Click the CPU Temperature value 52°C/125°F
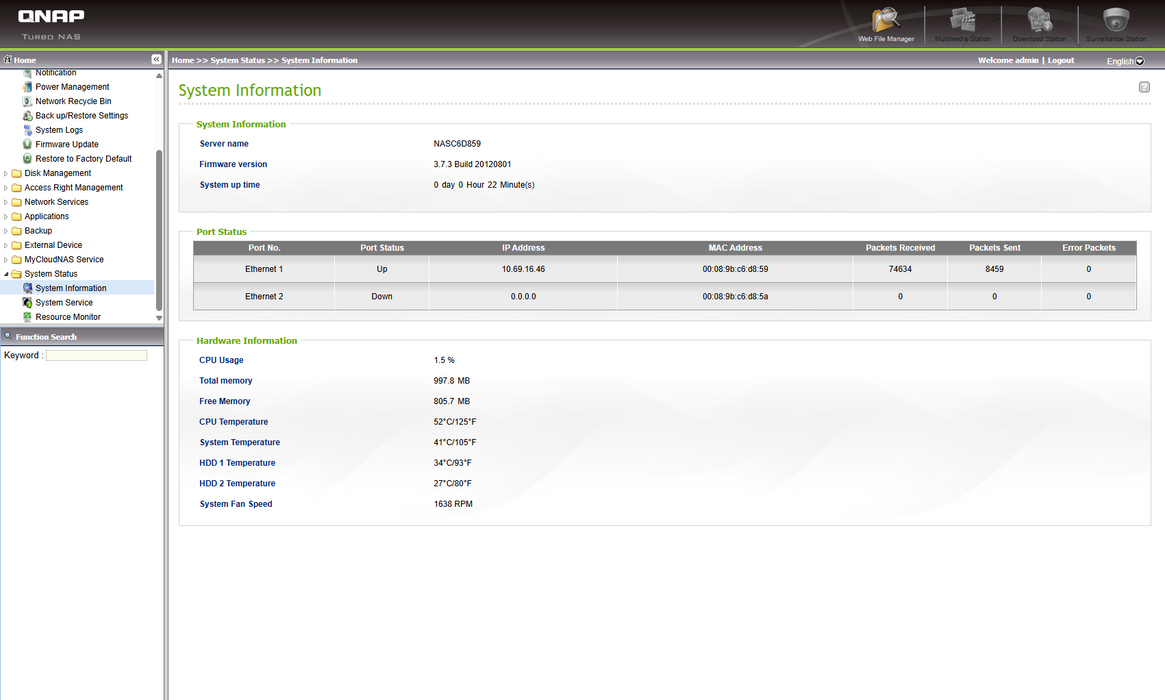This screenshot has height=700, width=1165. point(455,422)
